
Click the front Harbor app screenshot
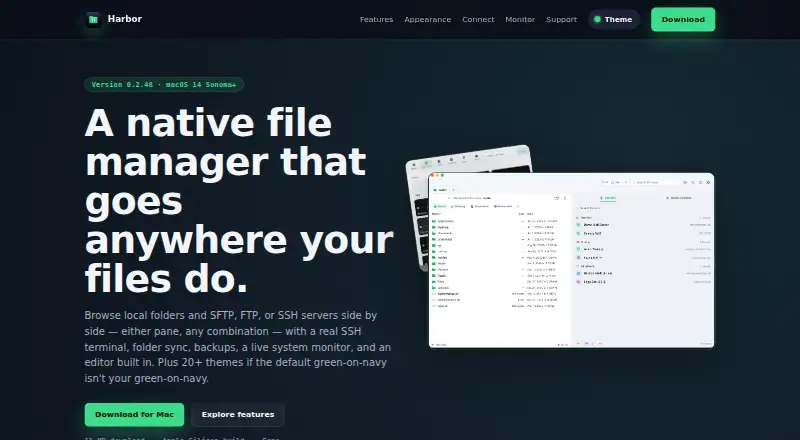[x=571, y=260]
